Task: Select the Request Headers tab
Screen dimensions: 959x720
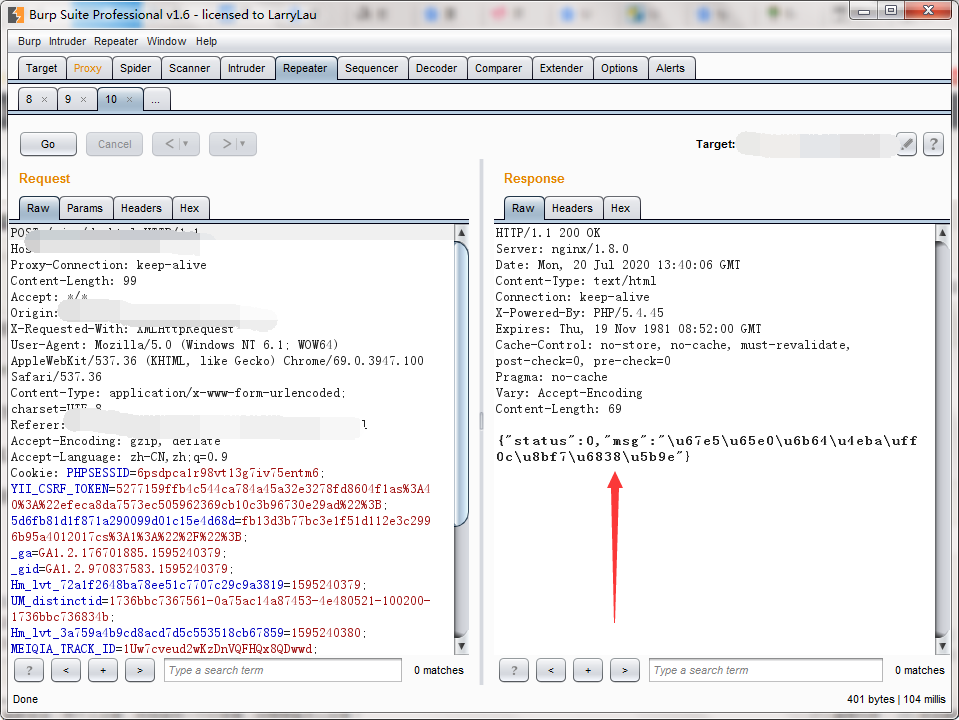Action: (141, 208)
